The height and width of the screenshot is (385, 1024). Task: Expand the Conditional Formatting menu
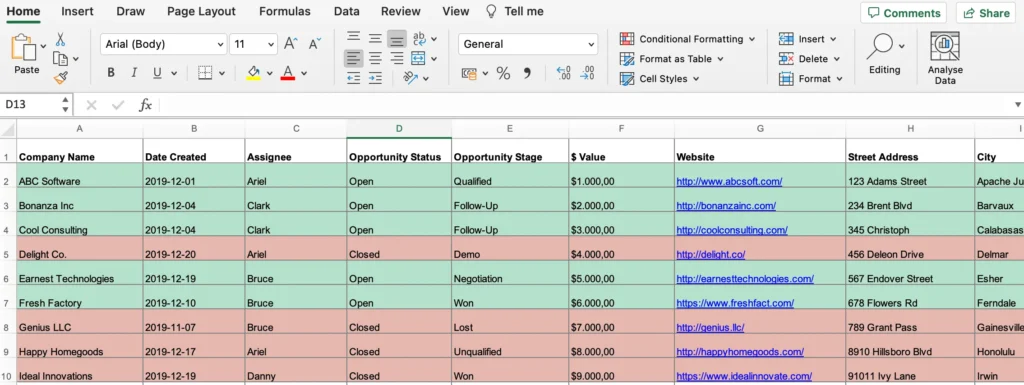687,39
